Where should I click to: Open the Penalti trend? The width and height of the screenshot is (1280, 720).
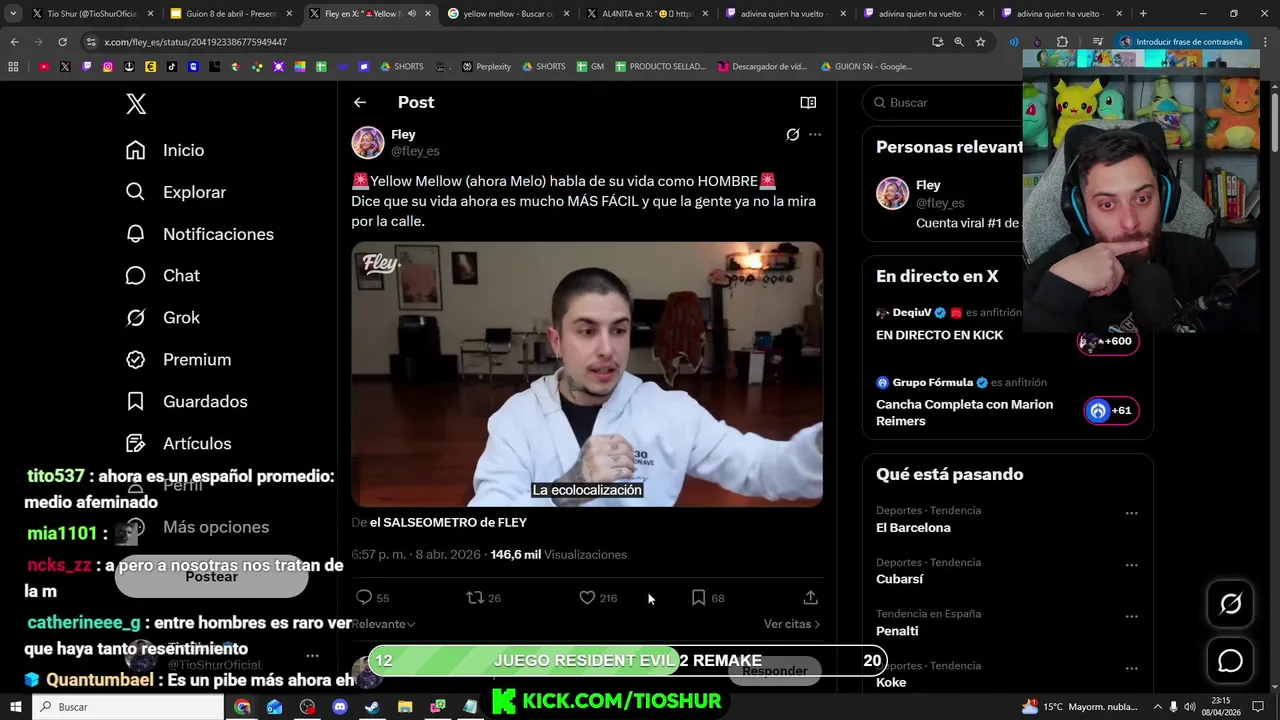(896, 631)
